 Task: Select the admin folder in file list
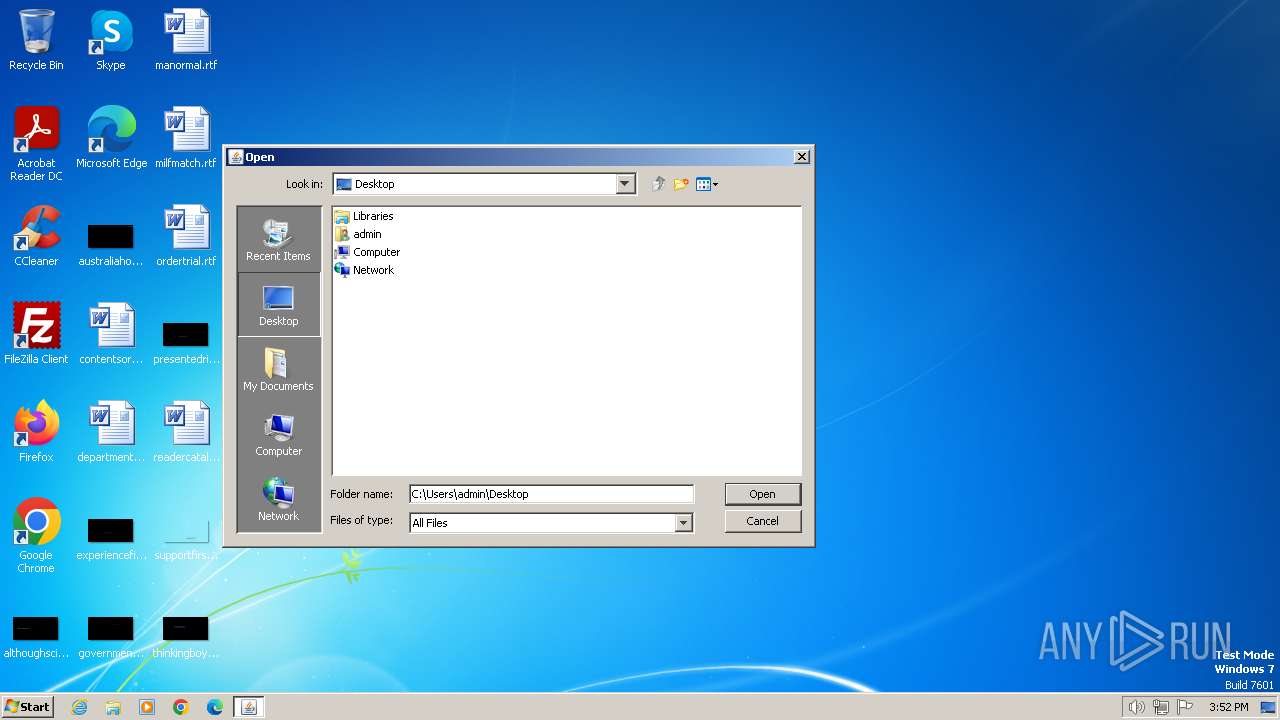point(358,234)
